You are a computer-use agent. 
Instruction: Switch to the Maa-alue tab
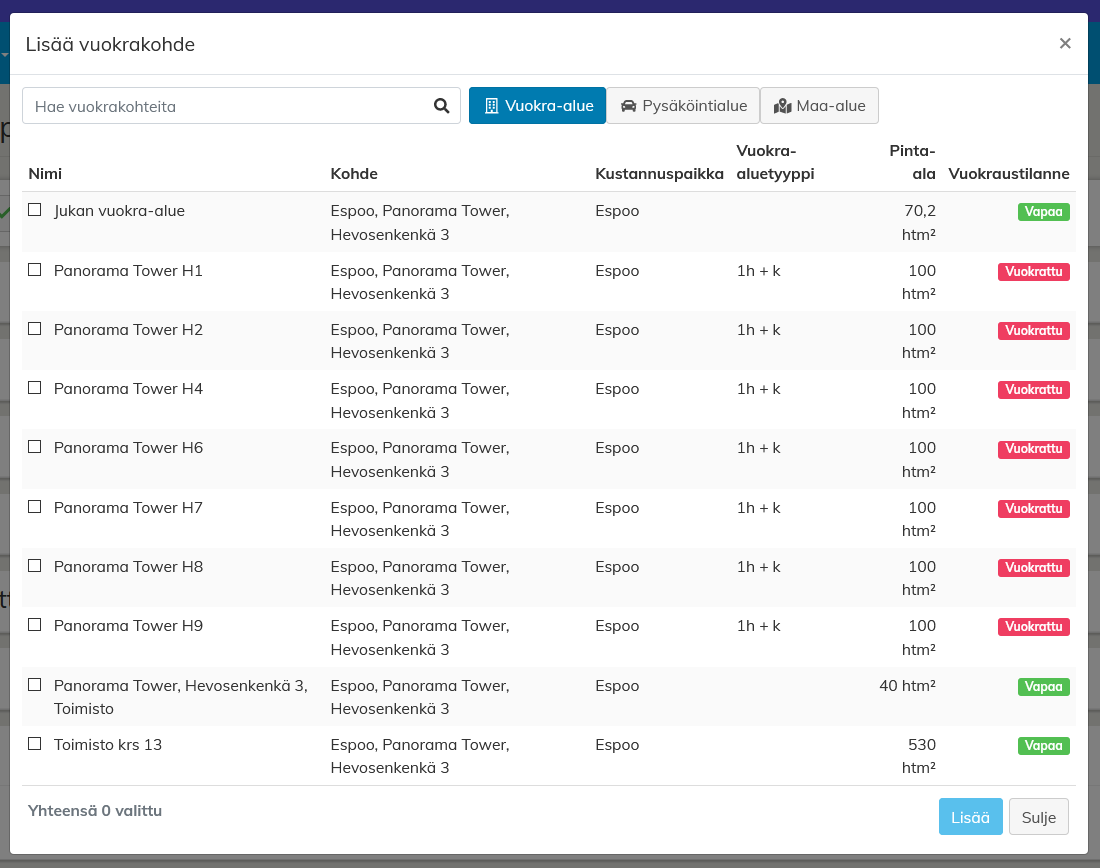tap(819, 106)
